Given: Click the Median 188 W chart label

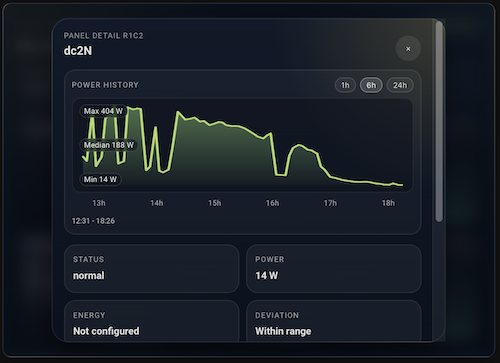Looking at the screenshot, I should coord(109,145).
